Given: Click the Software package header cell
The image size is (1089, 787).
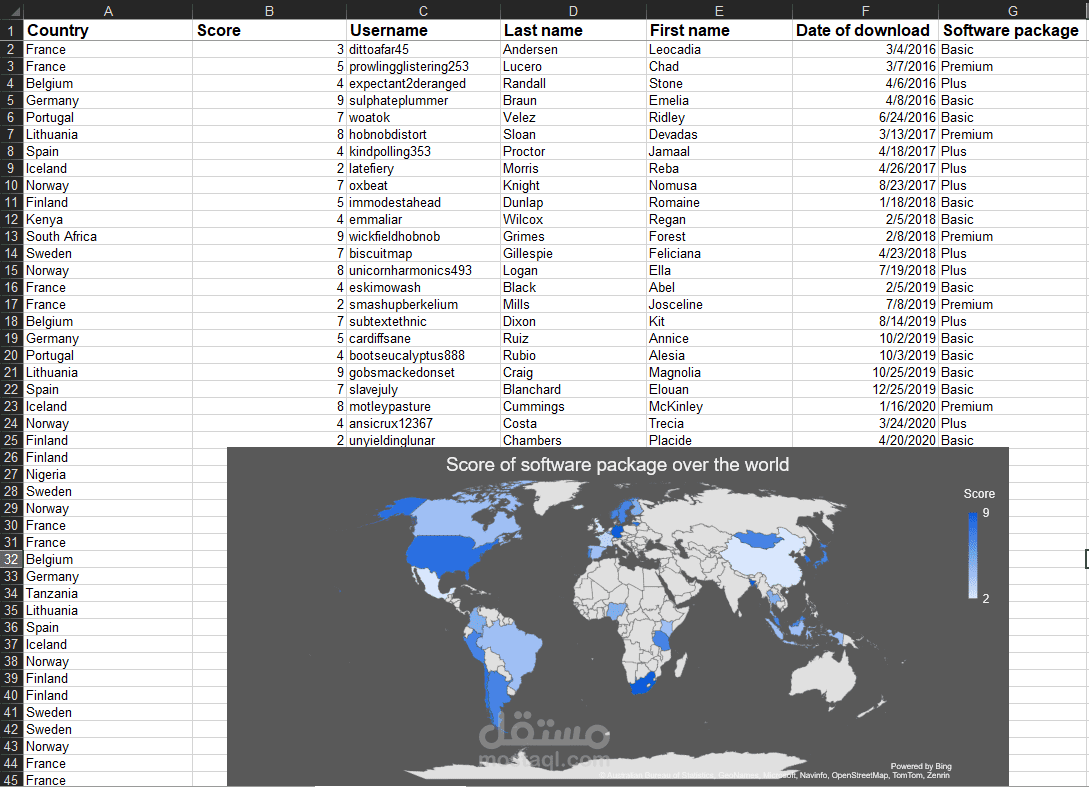Looking at the screenshot, I should point(1013,30).
